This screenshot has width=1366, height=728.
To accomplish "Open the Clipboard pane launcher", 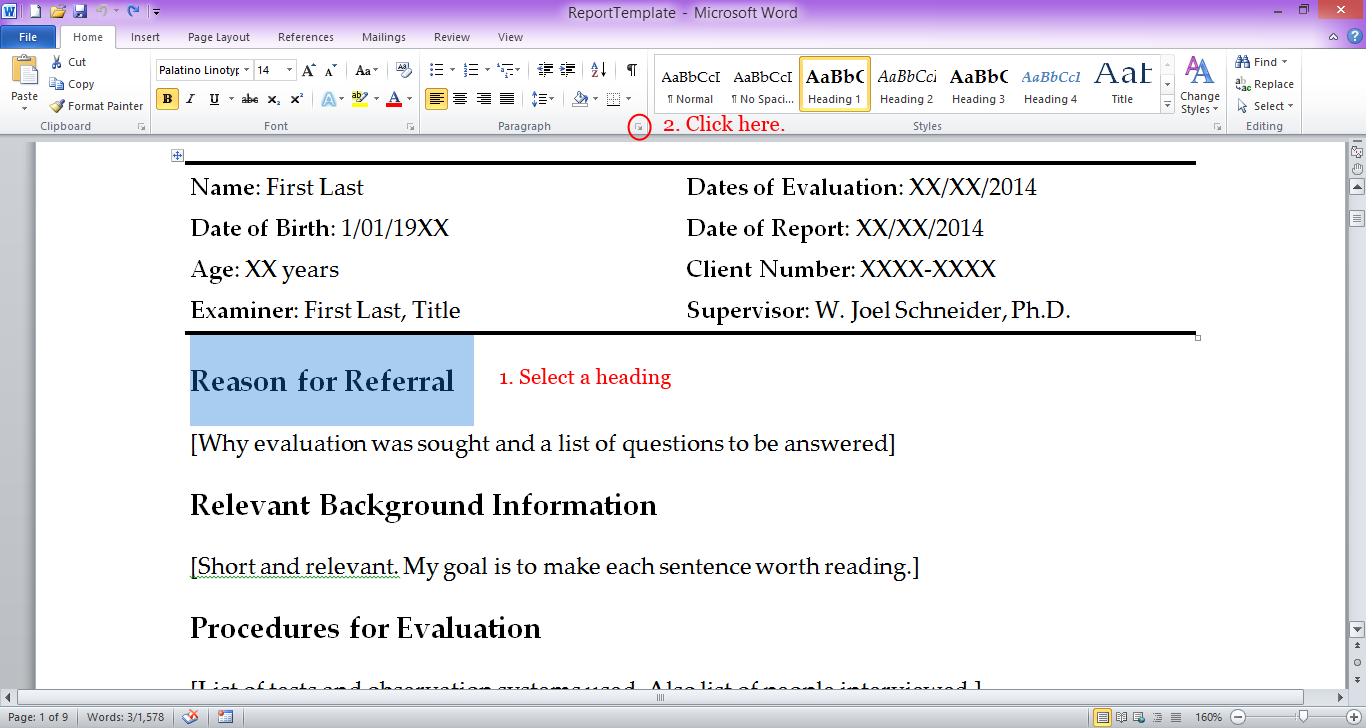I will 141,127.
